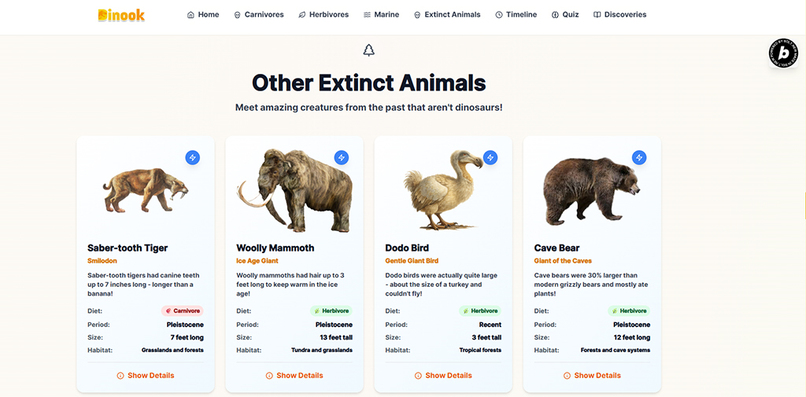The height and width of the screenshot is (397, 806).
Task: Click the book icon beside Discoveries
Action: click(x=597, y=15)
